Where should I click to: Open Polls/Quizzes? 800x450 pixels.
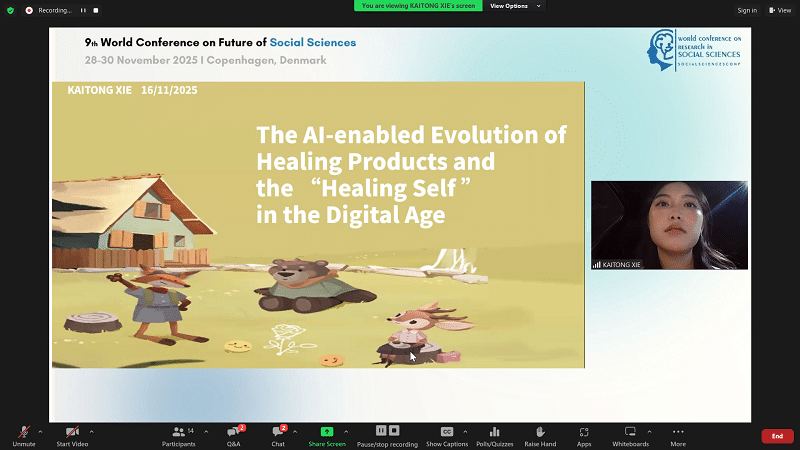494,433
